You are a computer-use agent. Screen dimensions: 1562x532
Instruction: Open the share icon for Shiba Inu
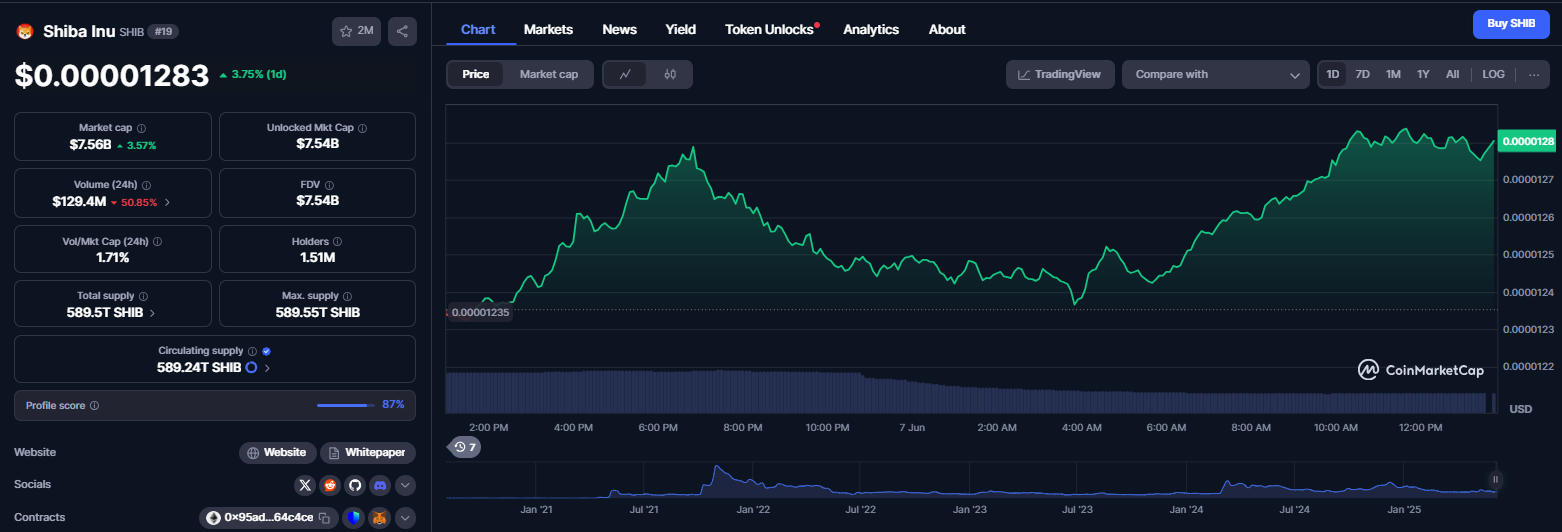pos(402,31)
